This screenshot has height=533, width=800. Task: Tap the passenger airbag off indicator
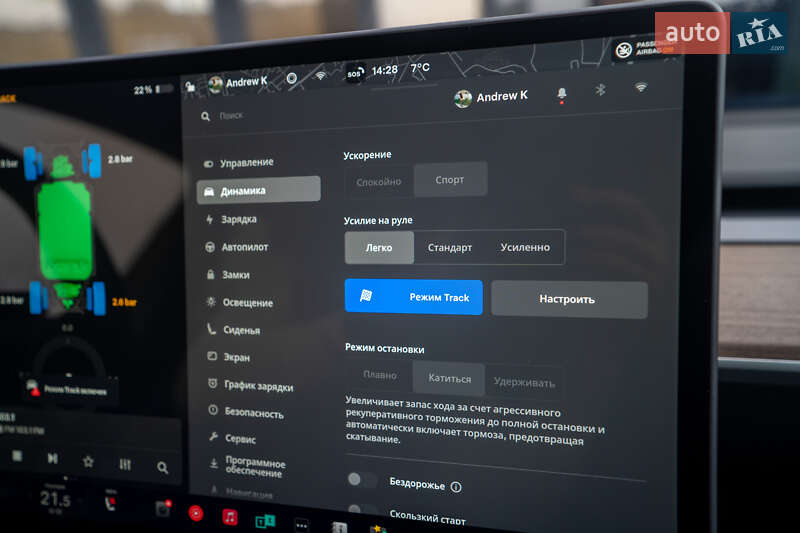click(646, 49)
